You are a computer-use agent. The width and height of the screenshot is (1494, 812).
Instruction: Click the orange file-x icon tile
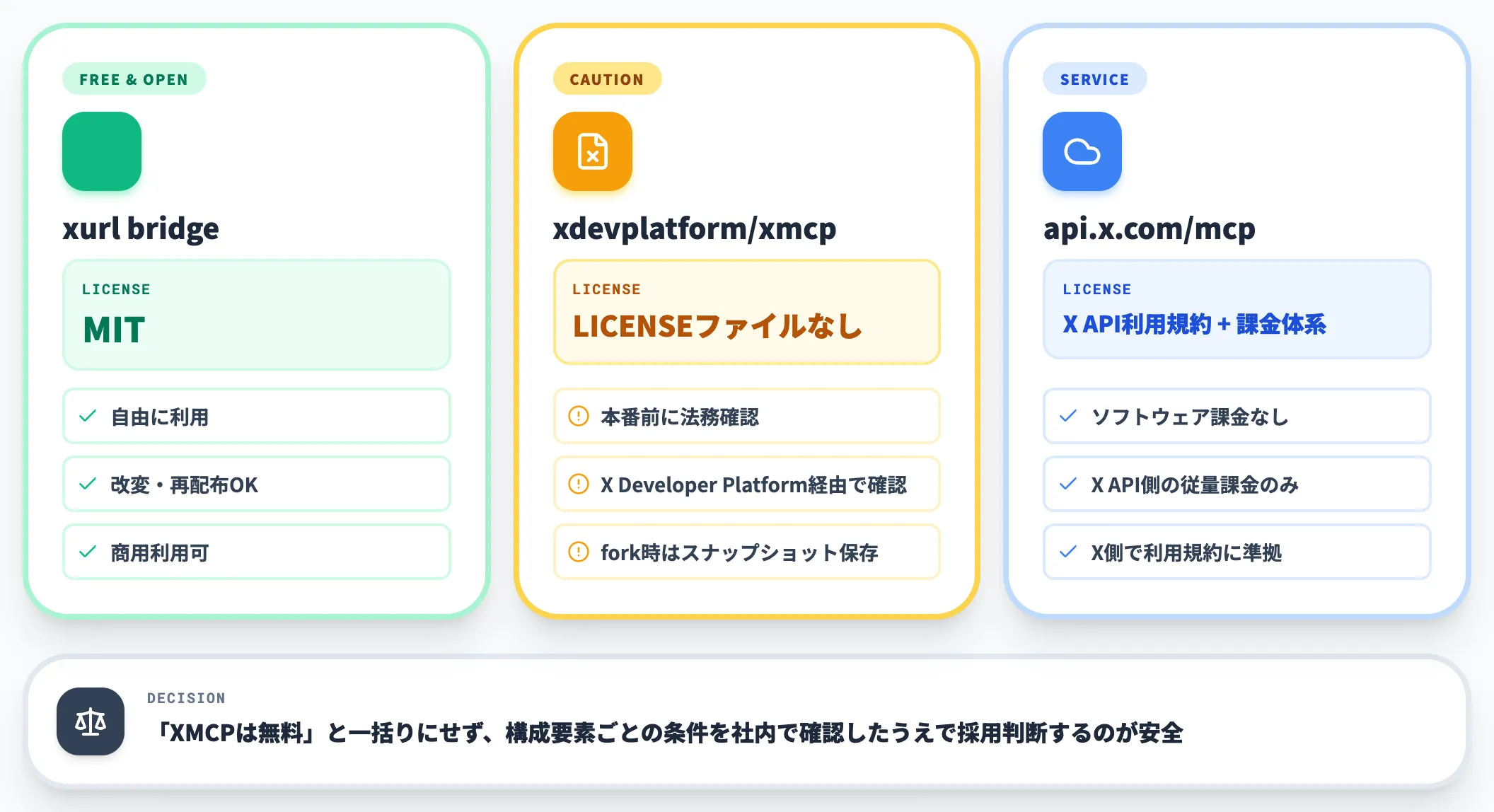click(593, 151)
